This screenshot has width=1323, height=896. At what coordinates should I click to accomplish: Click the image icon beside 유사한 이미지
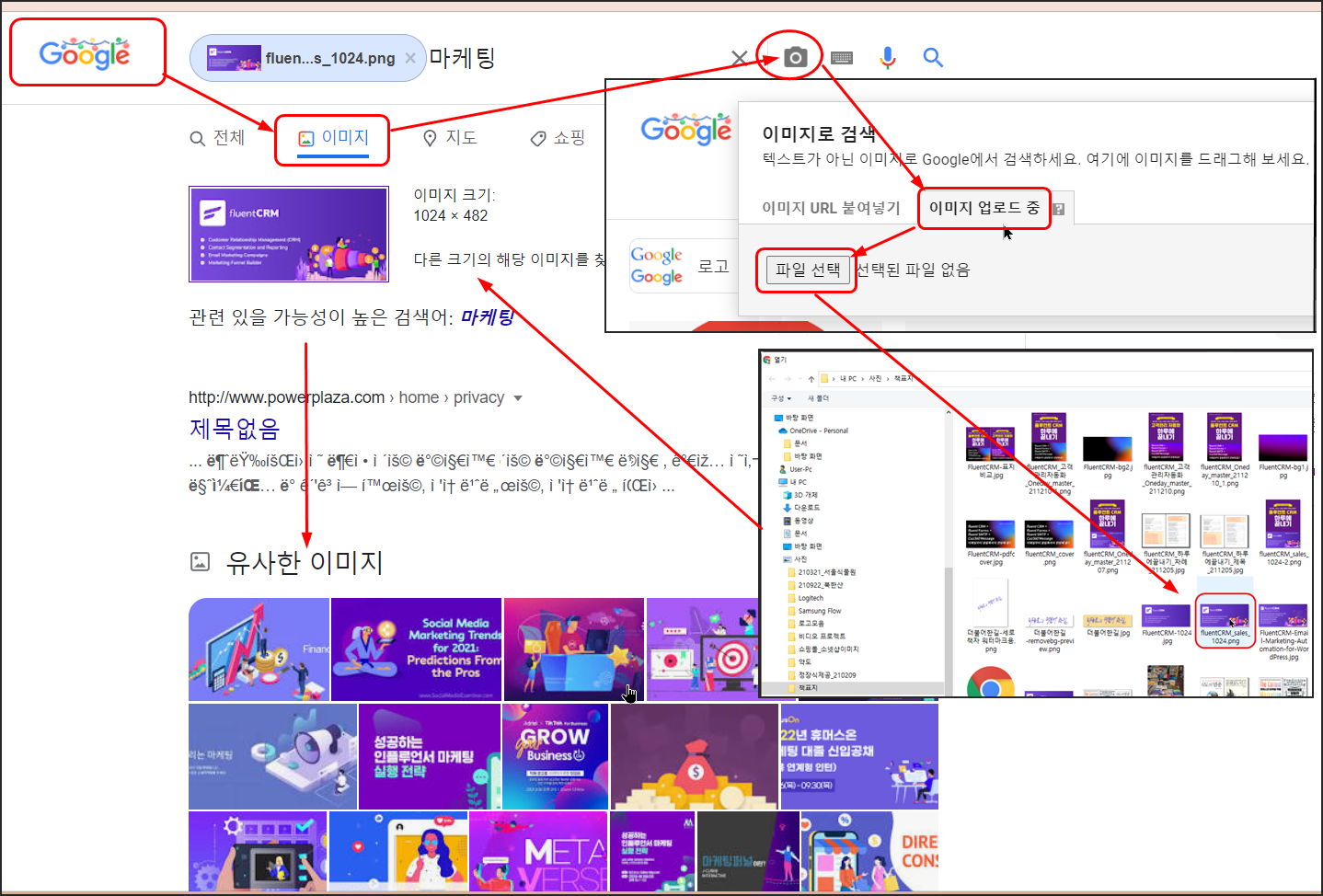[x=200, y=561]
